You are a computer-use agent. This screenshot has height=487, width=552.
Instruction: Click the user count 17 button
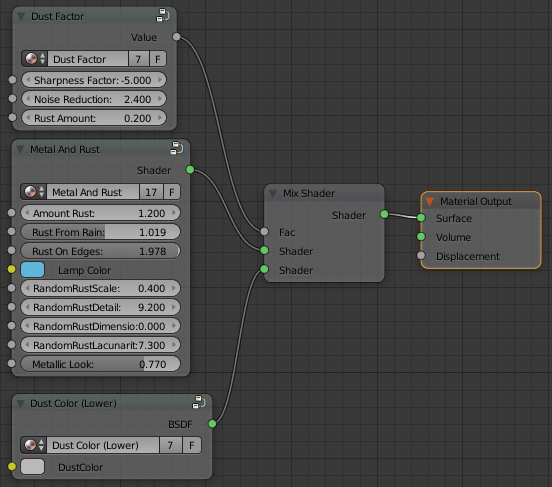point(151,192)
